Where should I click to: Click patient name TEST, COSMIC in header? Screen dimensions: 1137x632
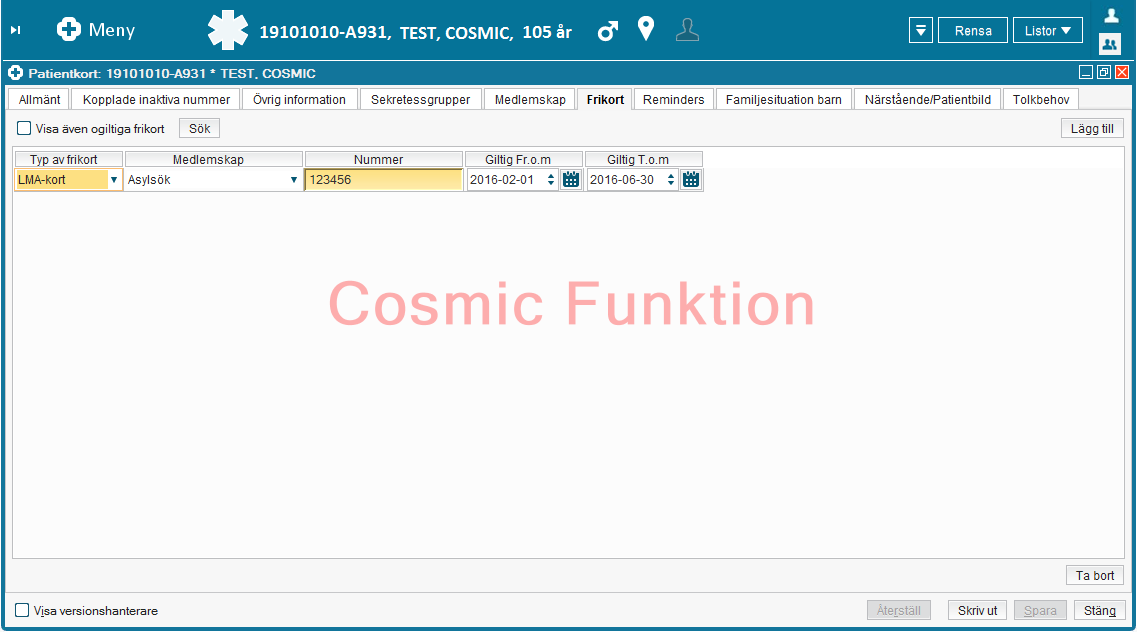tap(456, 33)
